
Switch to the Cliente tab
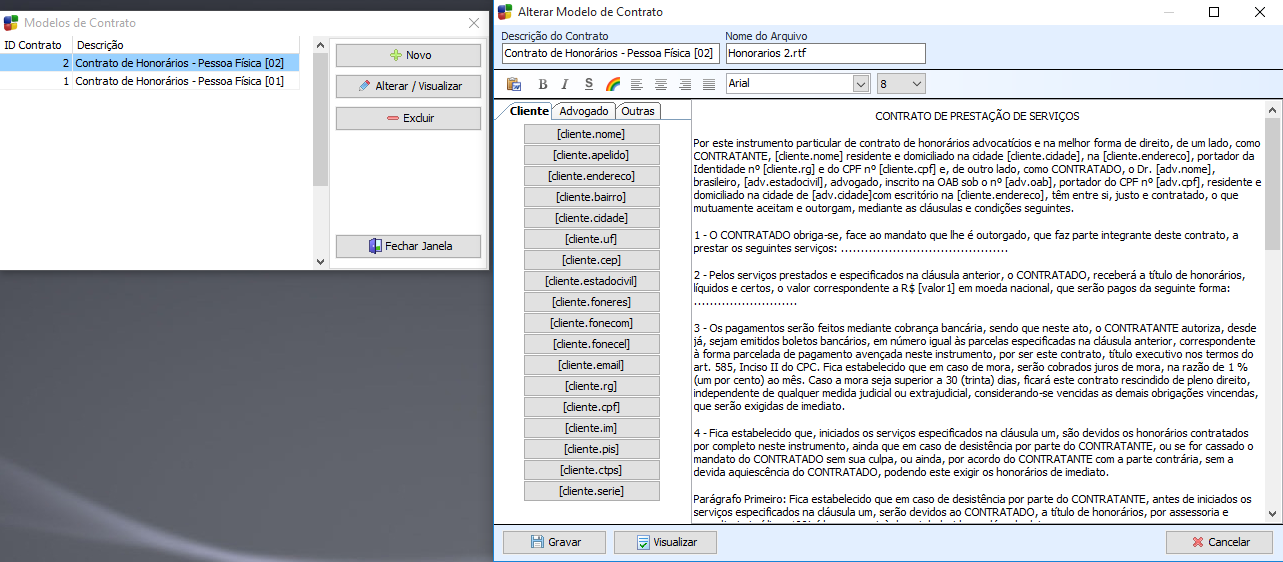coord(529,111)
